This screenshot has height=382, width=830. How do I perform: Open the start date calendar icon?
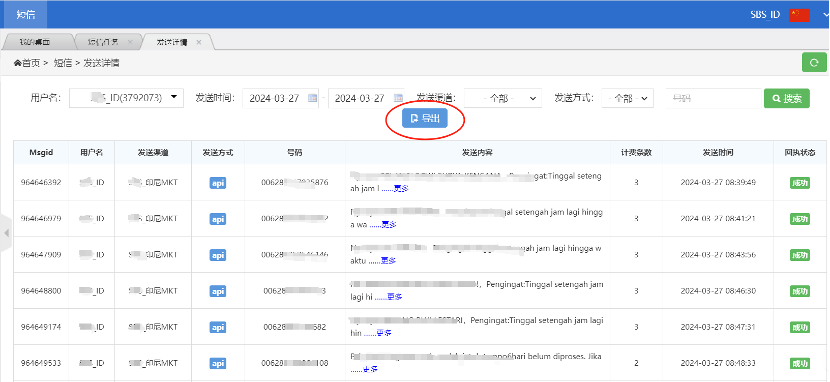click(312, 98)
